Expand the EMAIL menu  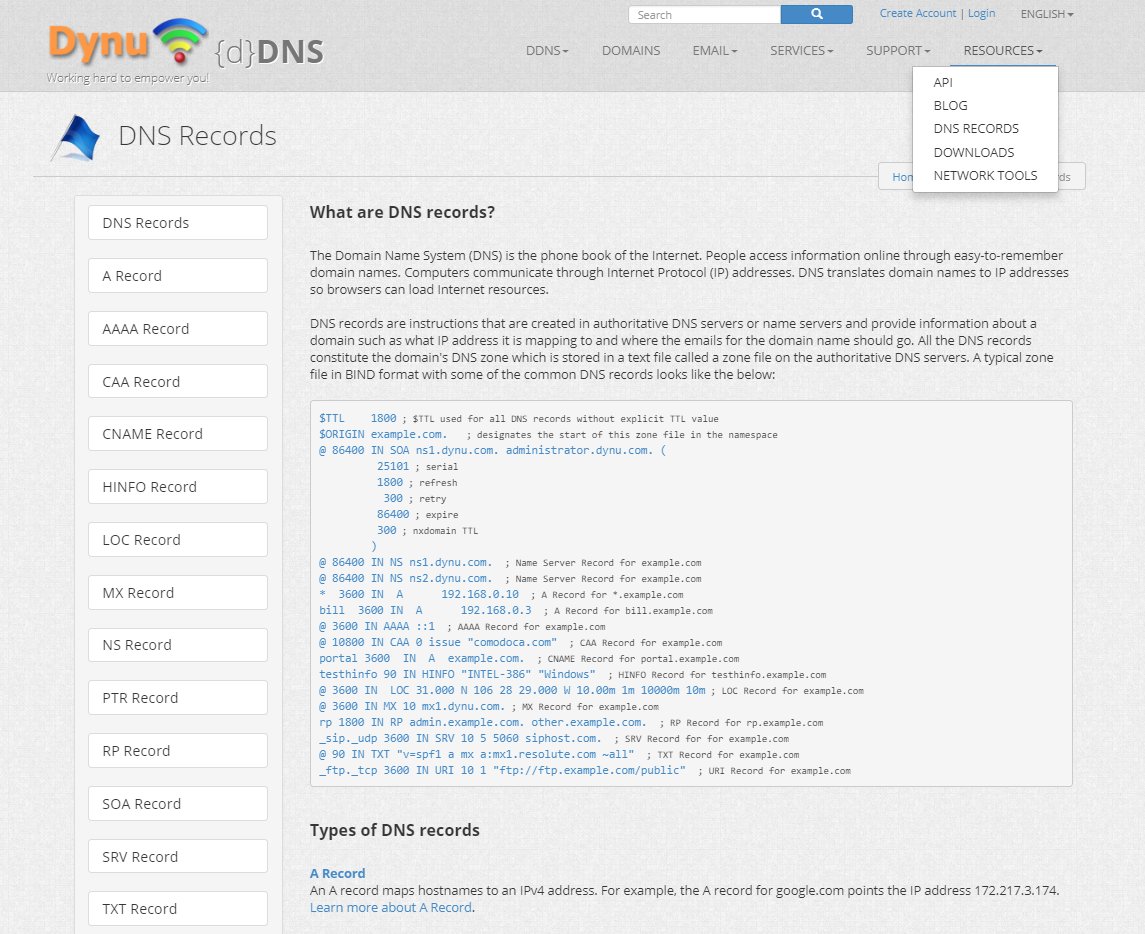(x=715, y=50)
